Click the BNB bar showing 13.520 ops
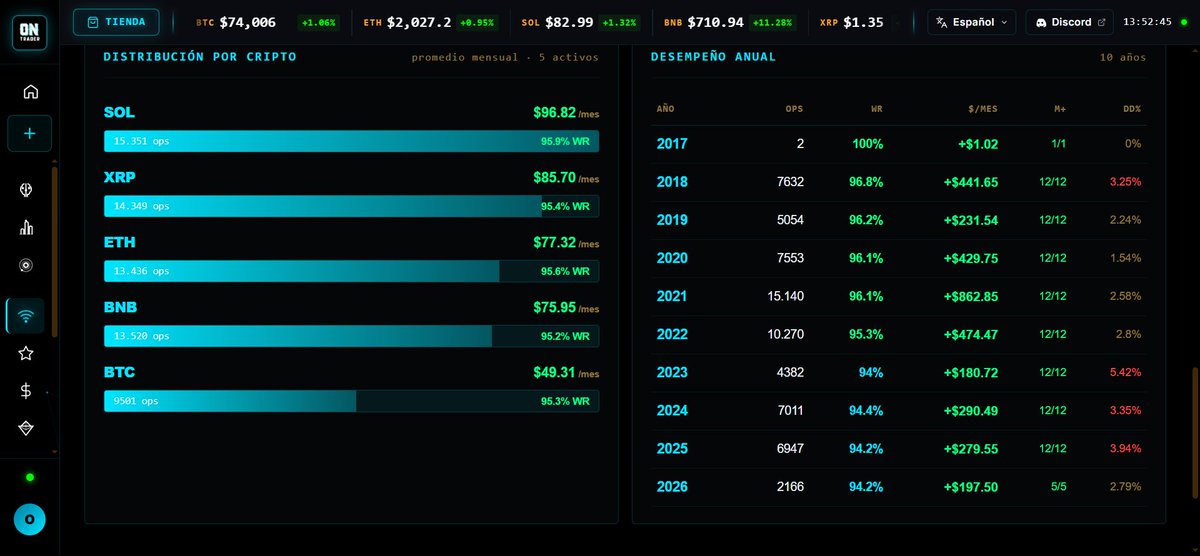 click(x=351, y=336)
